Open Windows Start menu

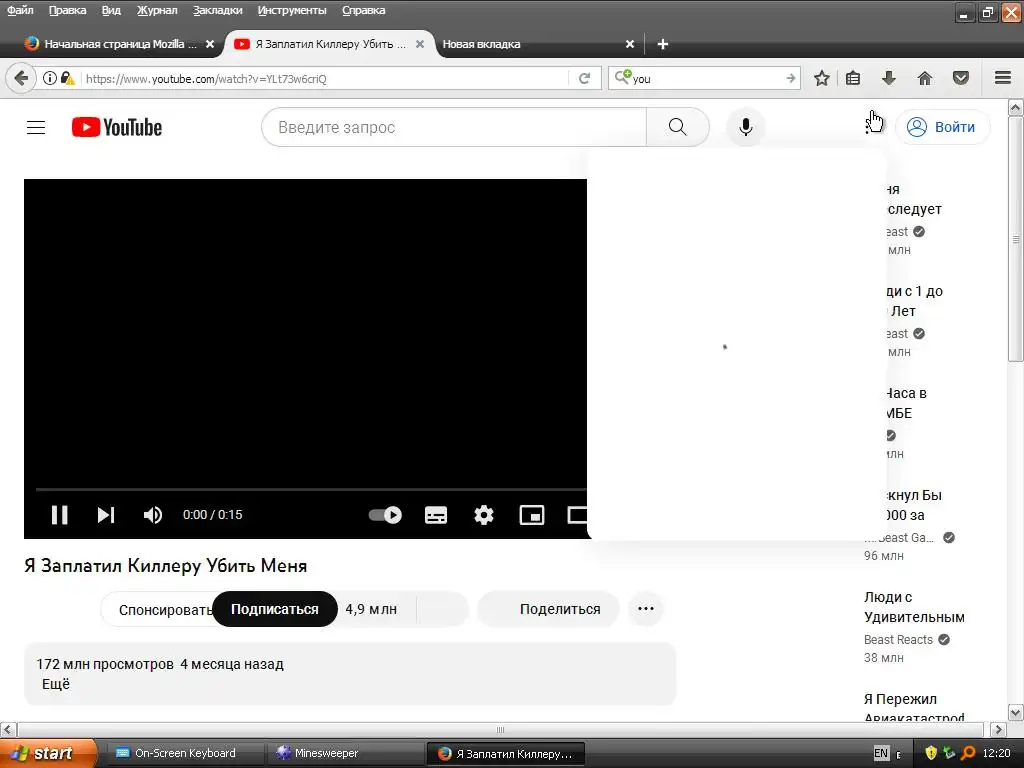[47, 753]
